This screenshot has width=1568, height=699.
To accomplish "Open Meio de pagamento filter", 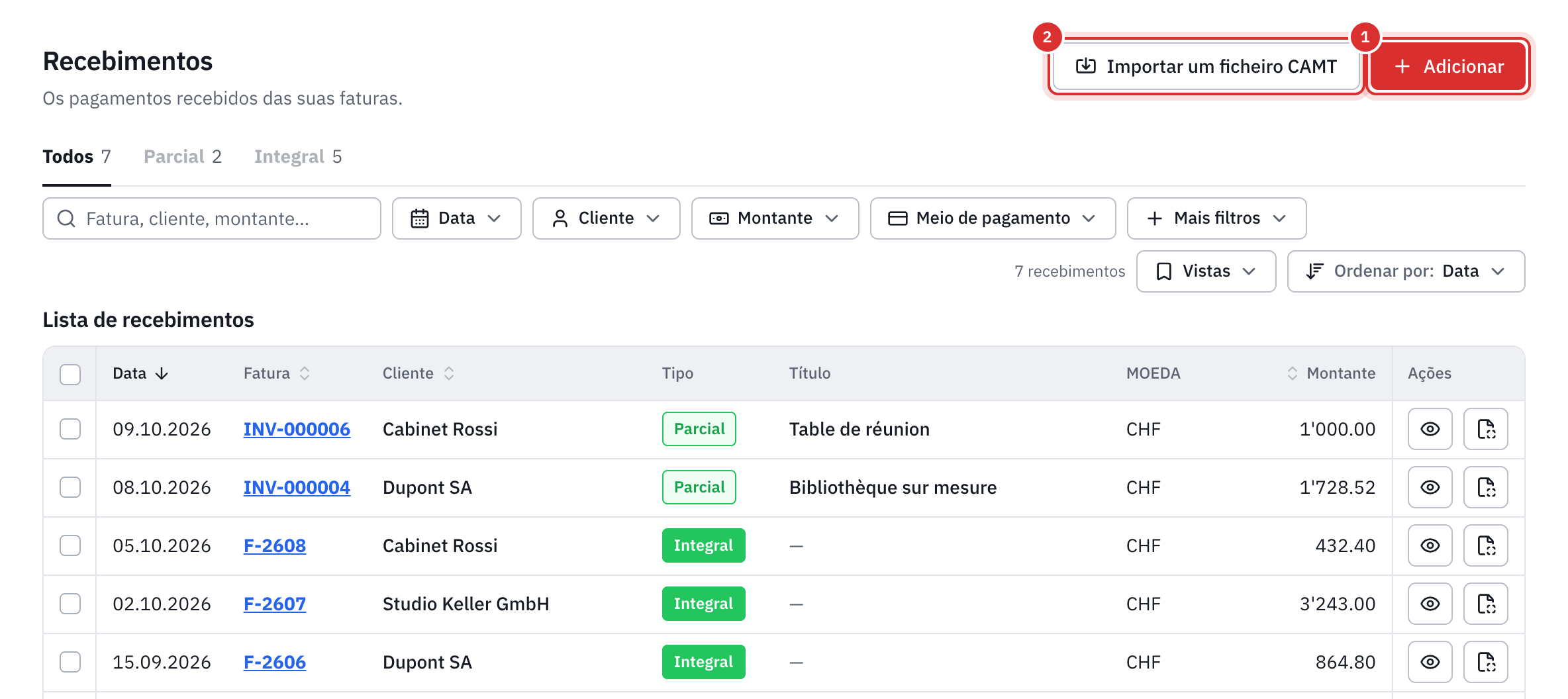I will click(x=993, y=218).
